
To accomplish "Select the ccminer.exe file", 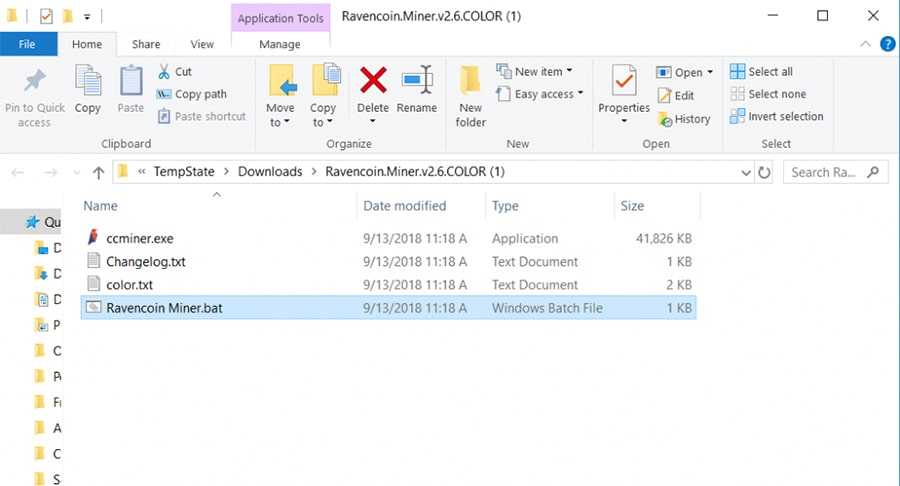I will click(139, 239).
